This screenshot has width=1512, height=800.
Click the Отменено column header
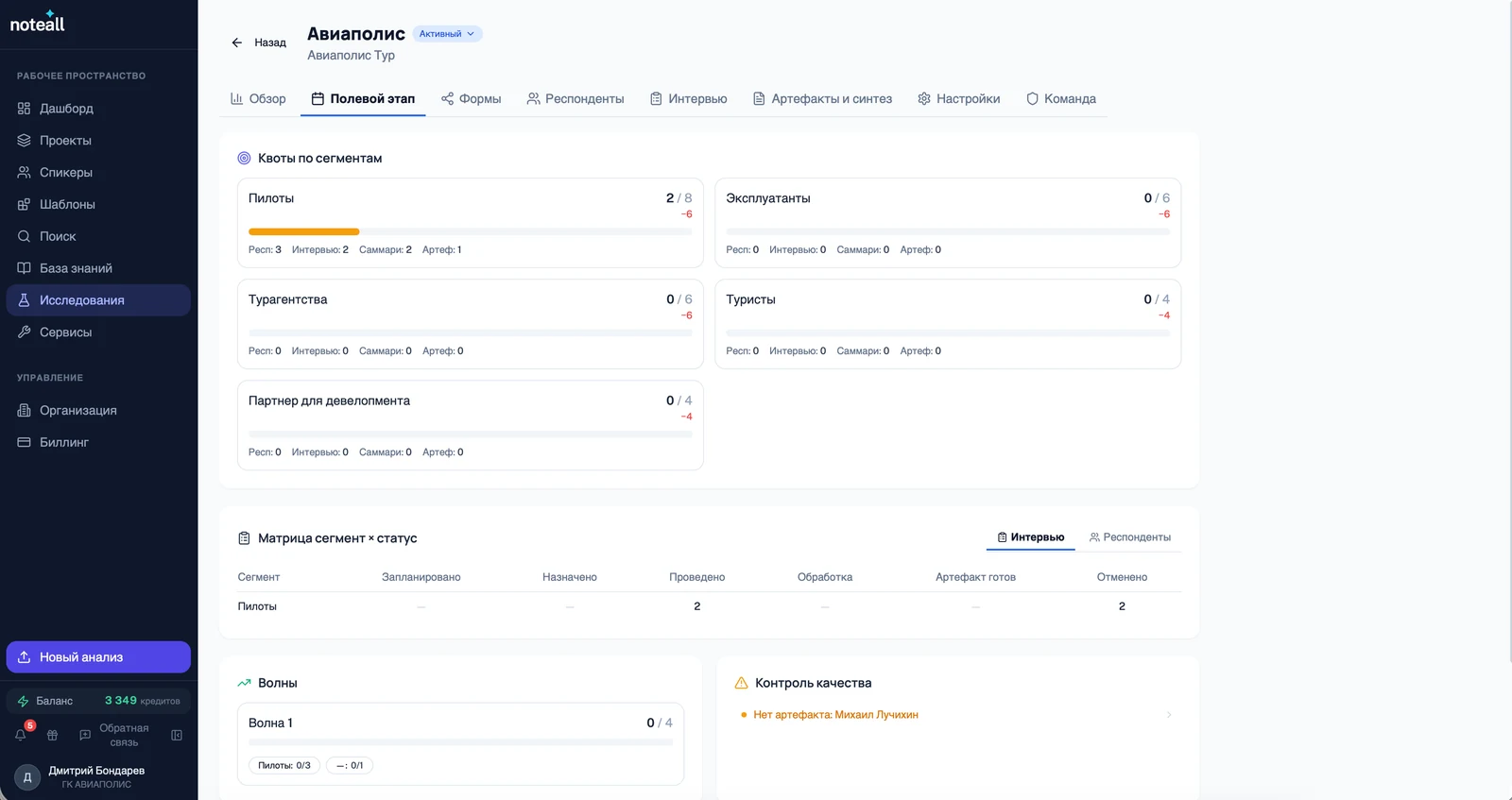pyautogui.click(x=1122, y=577)
